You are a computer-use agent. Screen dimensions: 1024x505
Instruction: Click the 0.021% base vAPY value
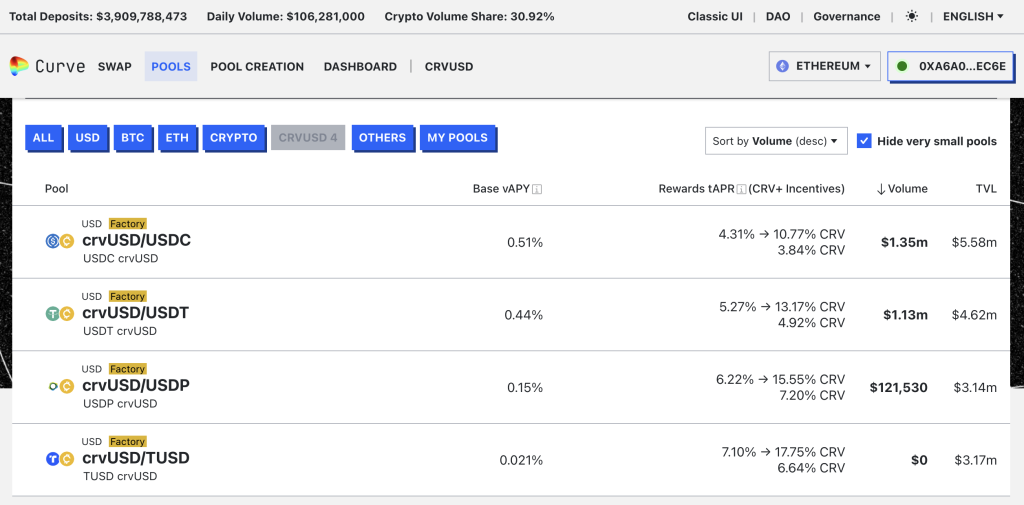coord(521,460)
